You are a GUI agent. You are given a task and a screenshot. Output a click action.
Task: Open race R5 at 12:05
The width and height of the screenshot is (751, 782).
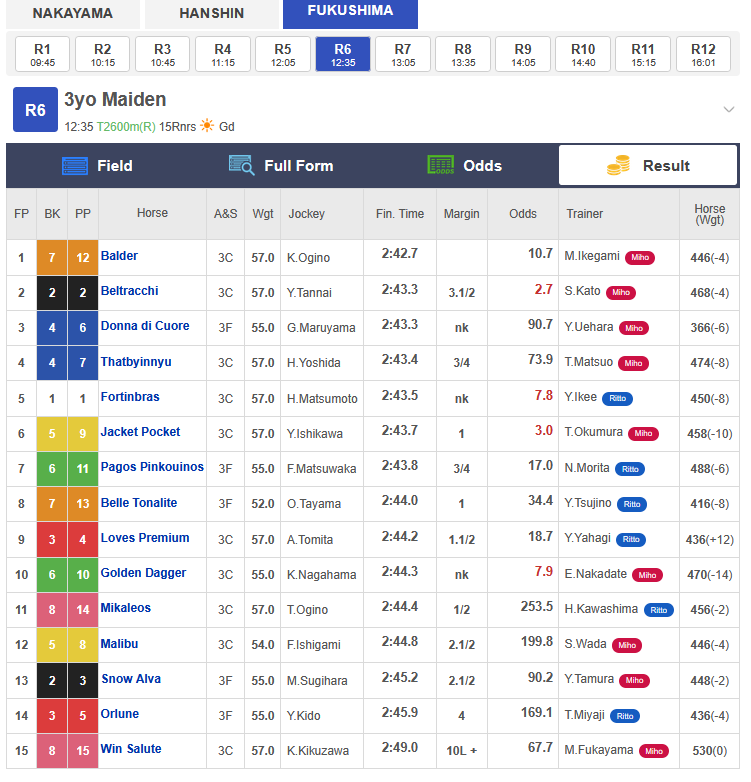[x=283, y=54]
